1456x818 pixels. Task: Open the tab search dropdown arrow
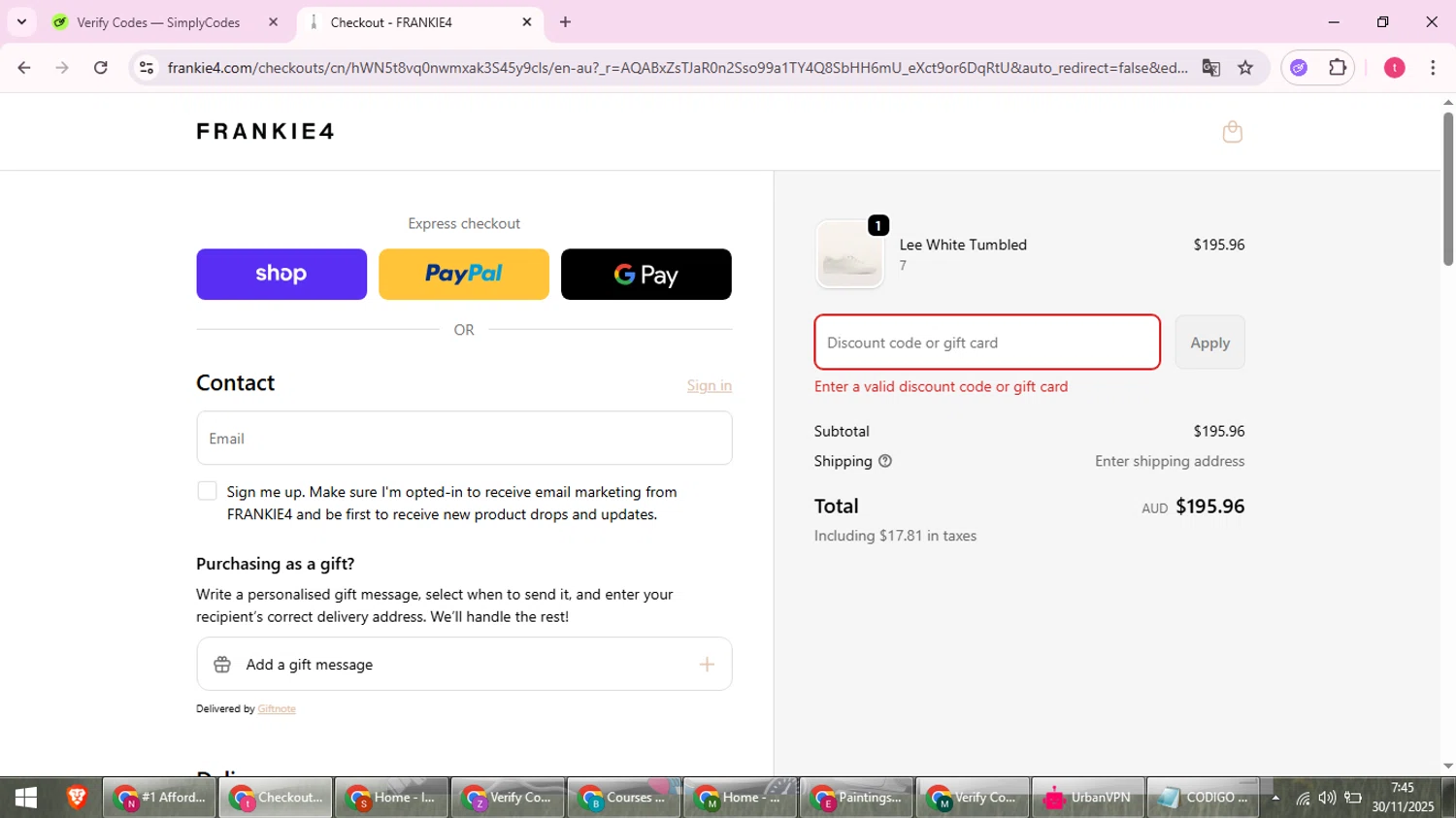21,22
